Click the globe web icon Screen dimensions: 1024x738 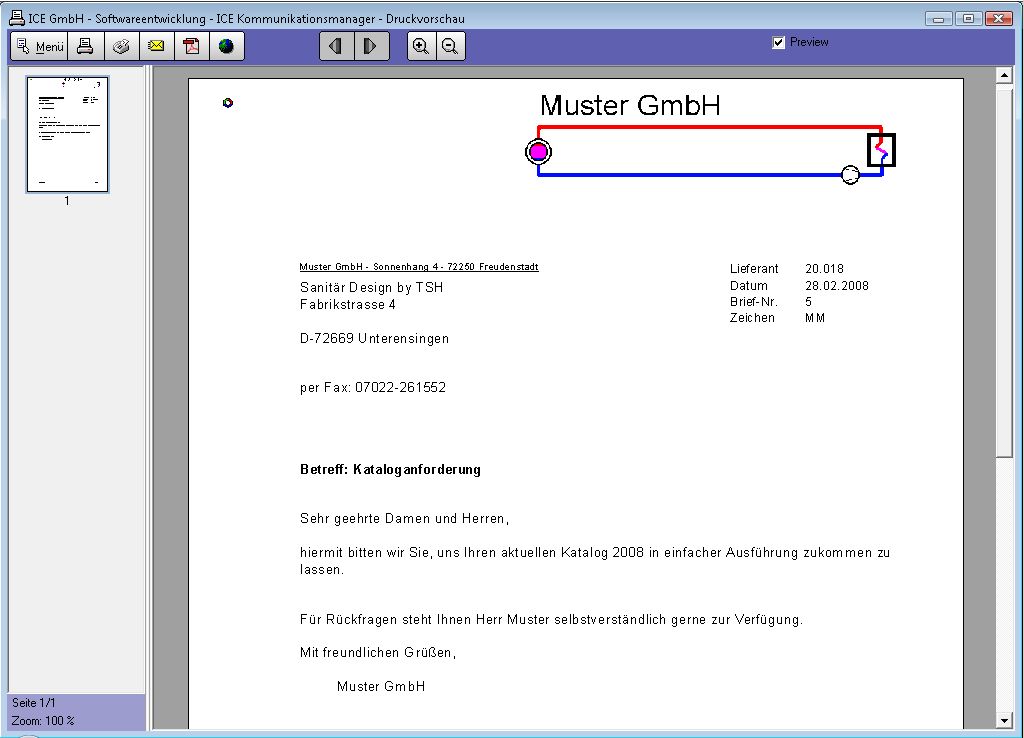[x=226, y=47]
